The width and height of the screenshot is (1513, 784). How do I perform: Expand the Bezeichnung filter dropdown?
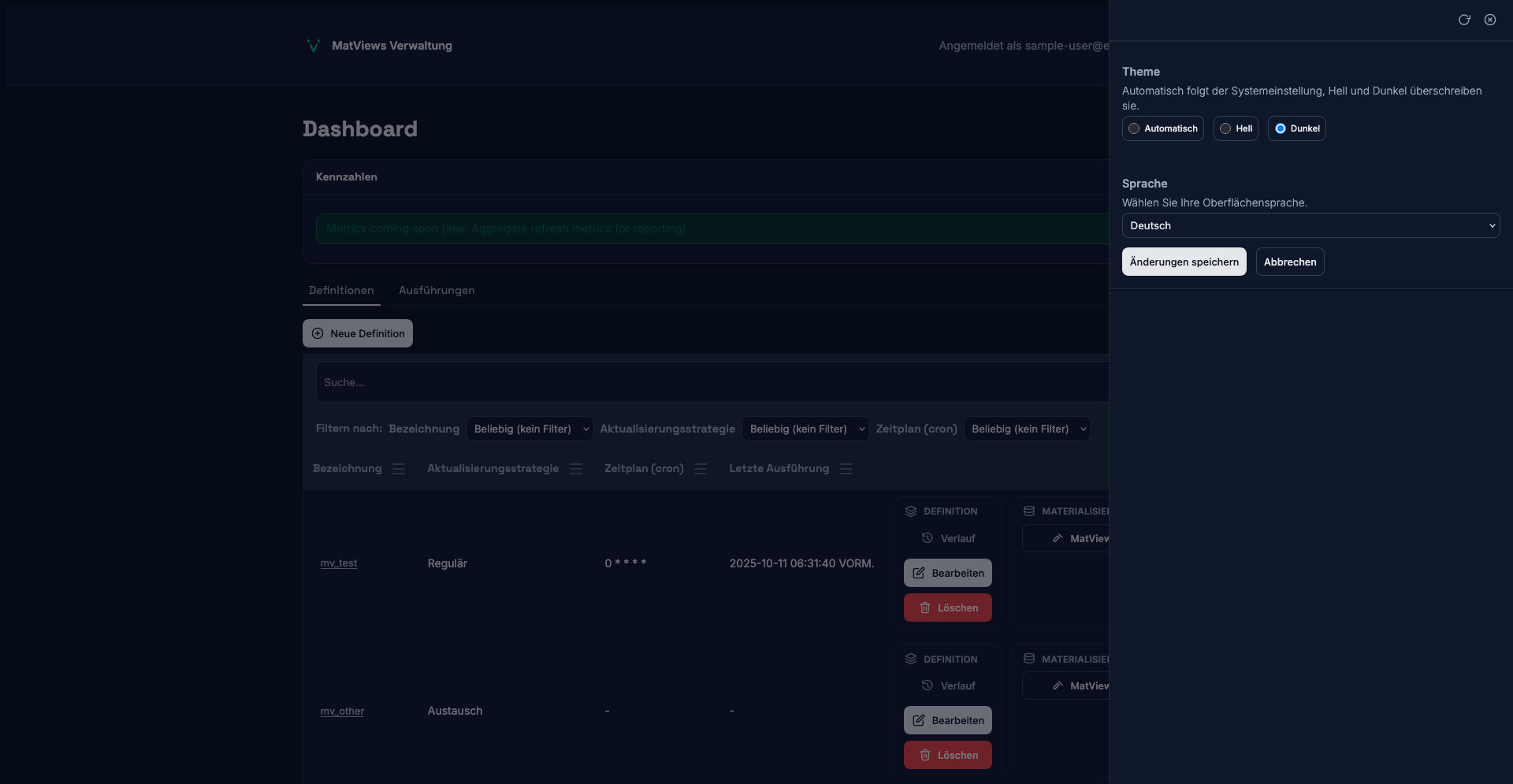point(530,429)
